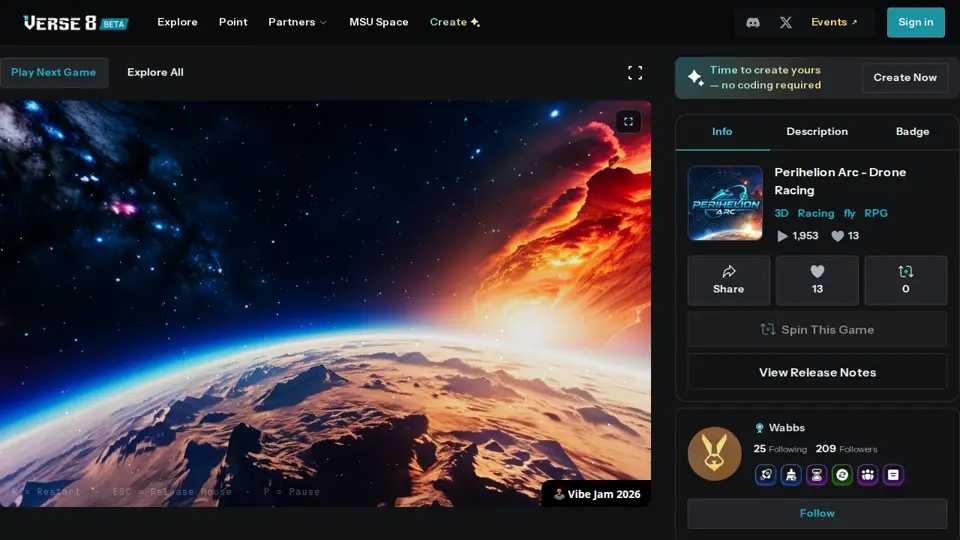Expand the Partners dropdown menu

click(297, 22)
